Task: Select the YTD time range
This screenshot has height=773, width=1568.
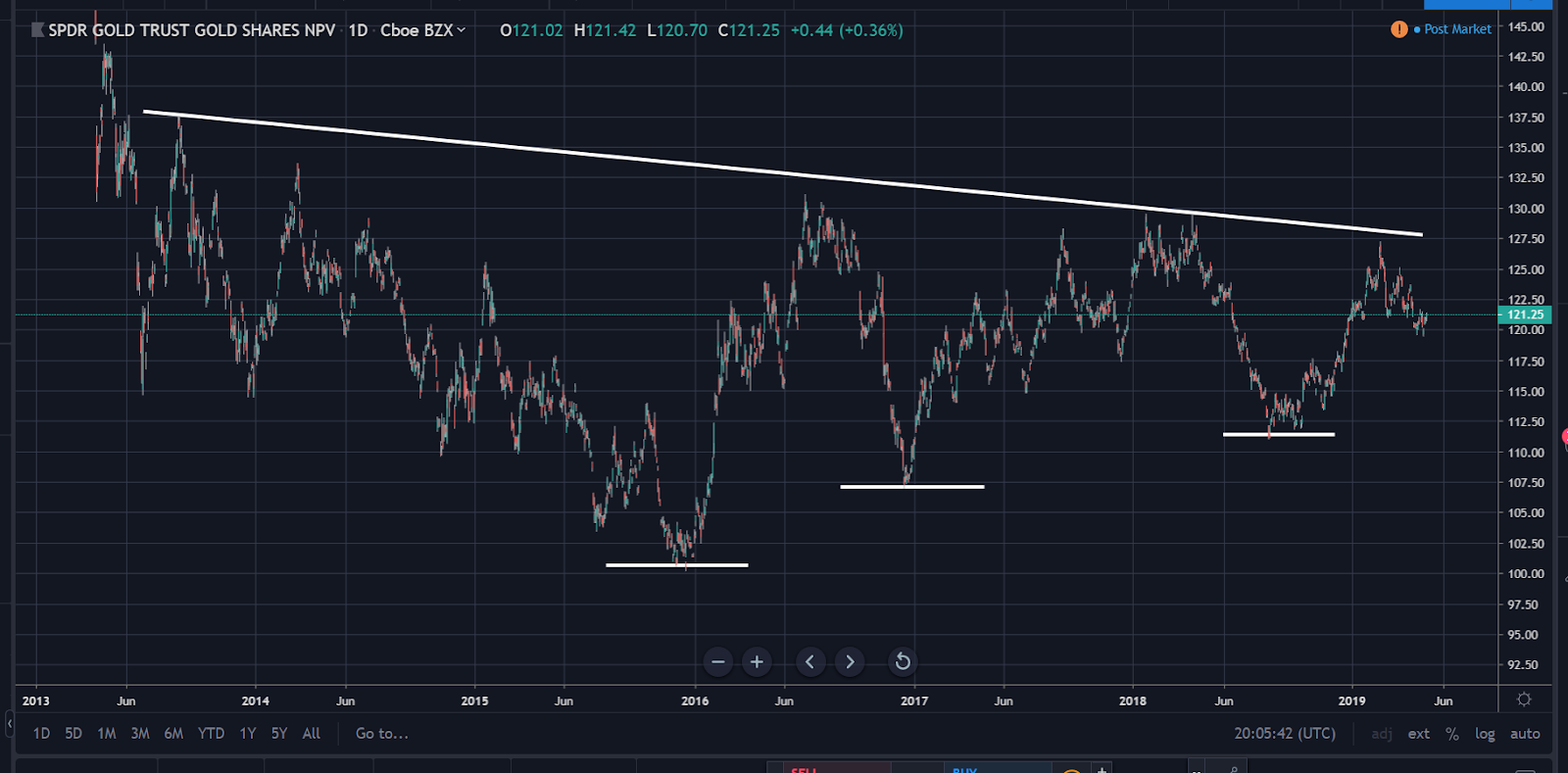Action: 211,734
